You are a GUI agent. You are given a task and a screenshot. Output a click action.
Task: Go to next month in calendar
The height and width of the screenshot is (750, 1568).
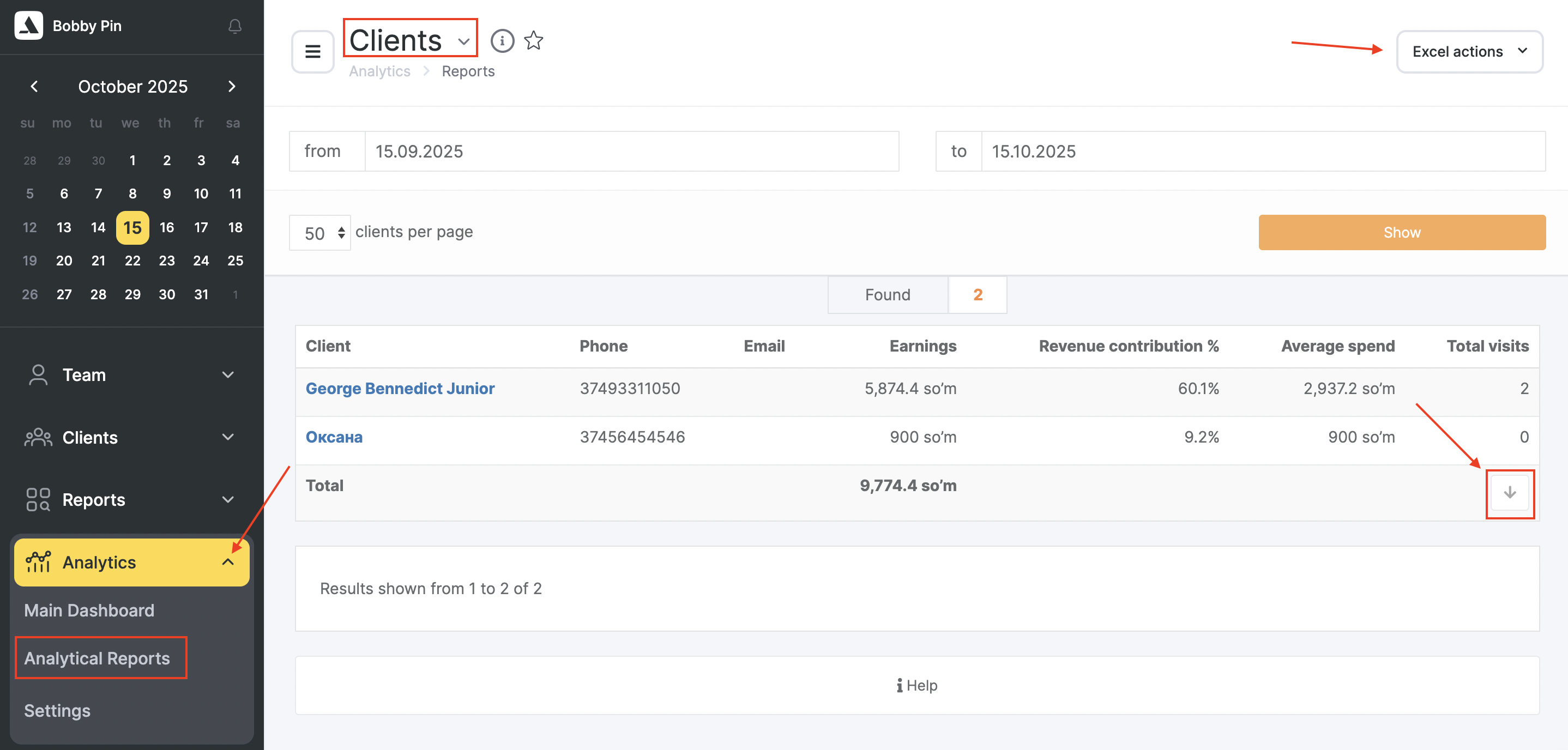[x=232, y=87]
